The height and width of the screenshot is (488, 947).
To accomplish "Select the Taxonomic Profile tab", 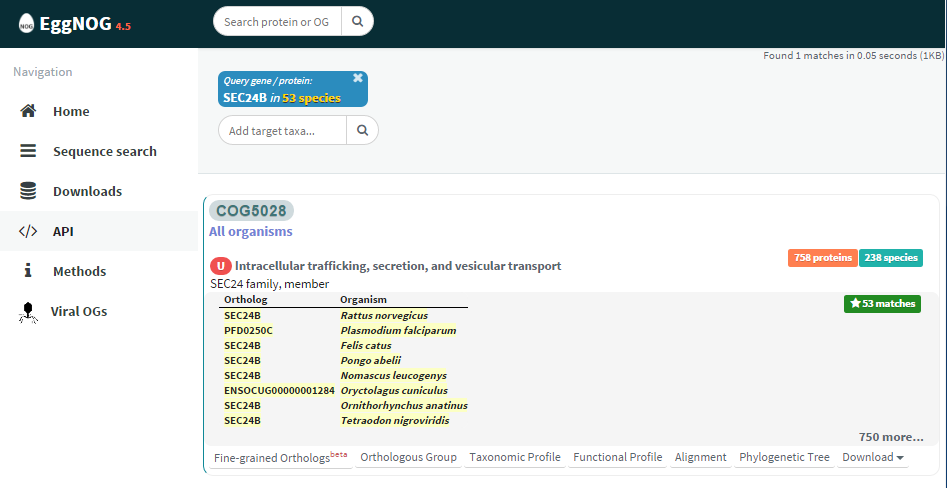I will pos(514,457).
